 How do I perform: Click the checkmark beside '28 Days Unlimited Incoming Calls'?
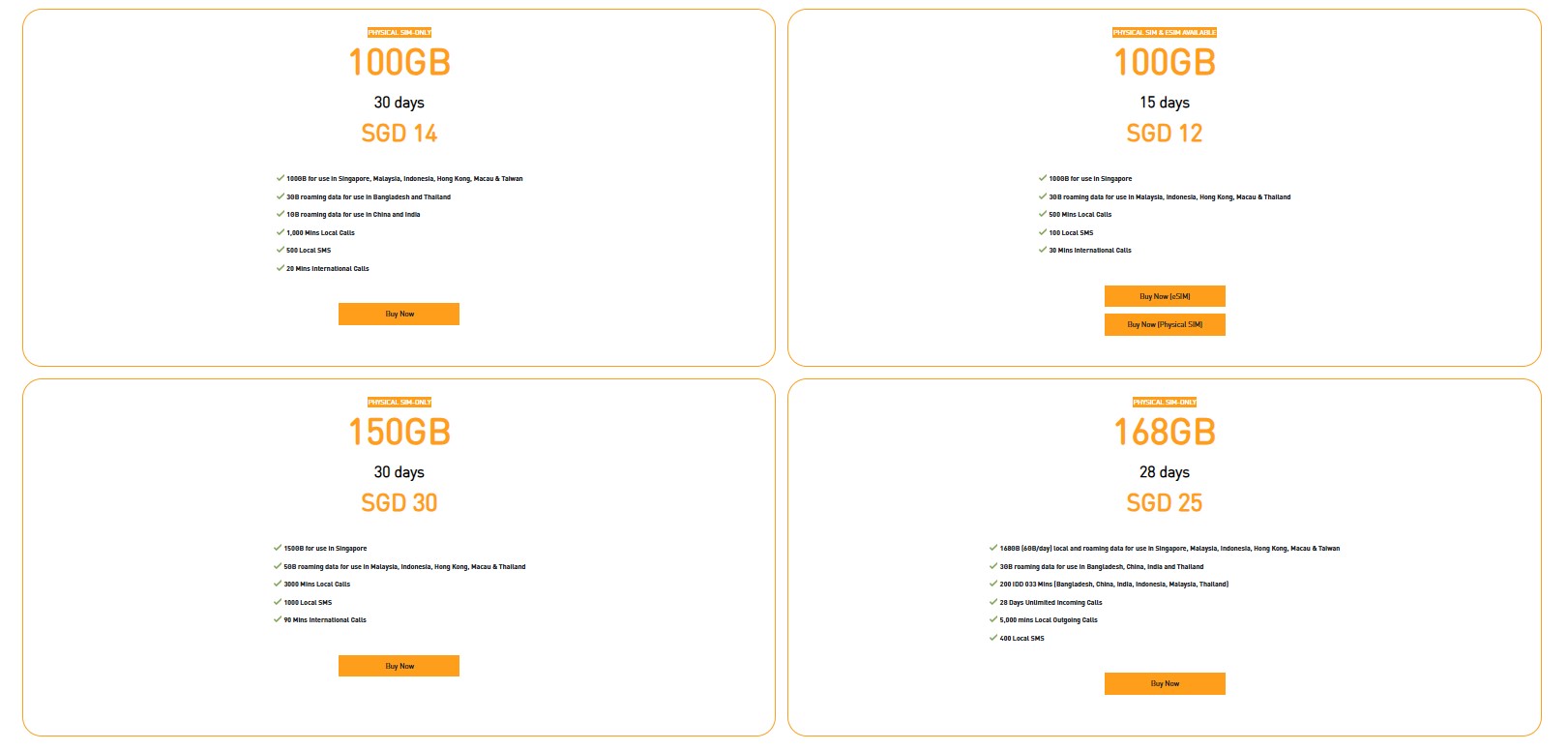993,602
